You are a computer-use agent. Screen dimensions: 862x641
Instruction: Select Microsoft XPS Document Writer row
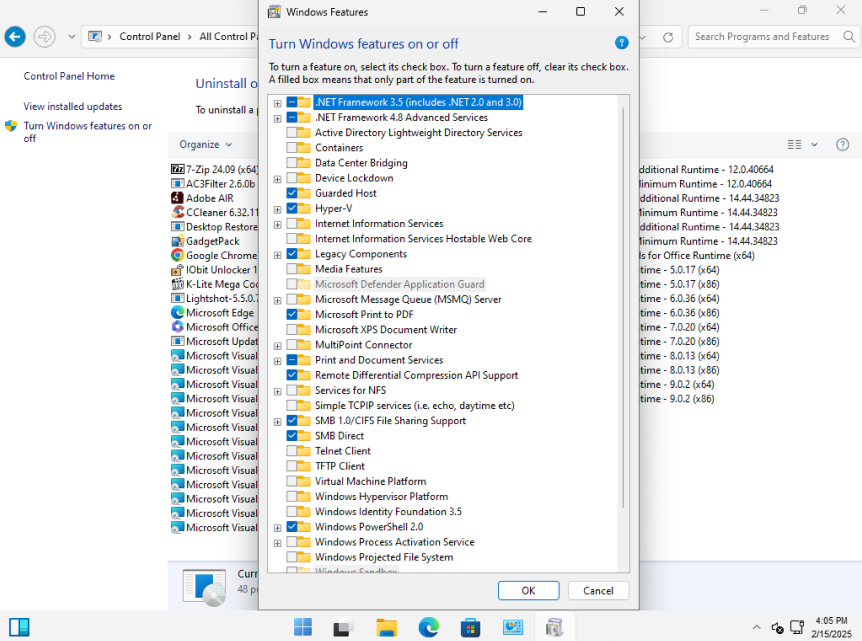[385, 330]
